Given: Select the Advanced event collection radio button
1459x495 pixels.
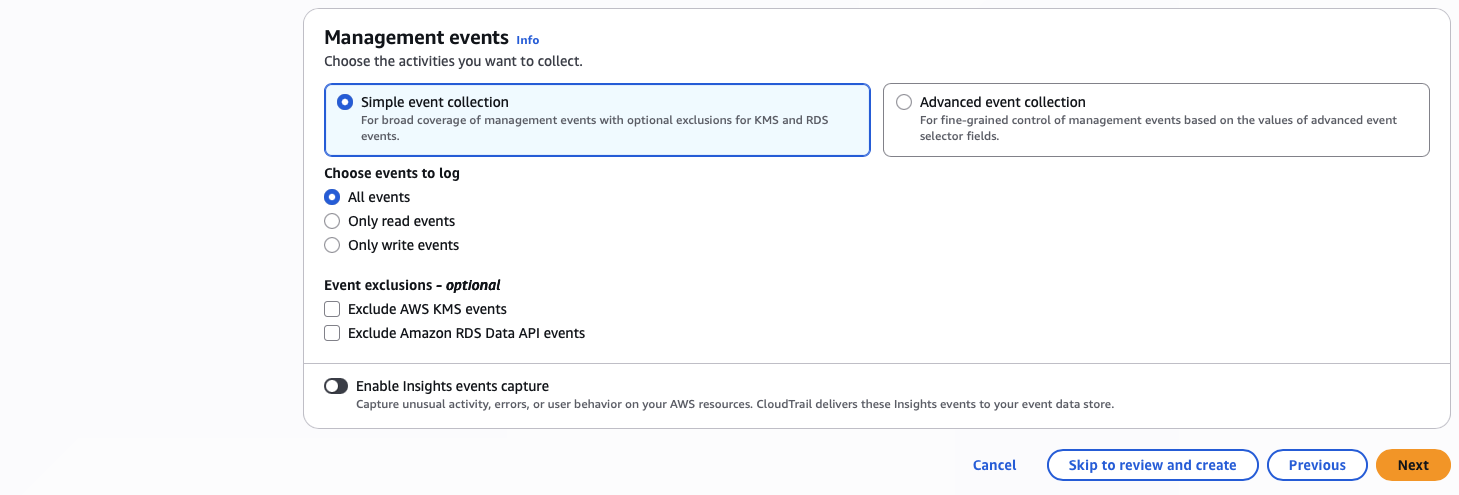Looking at the screenshot, I should [904, 102].
